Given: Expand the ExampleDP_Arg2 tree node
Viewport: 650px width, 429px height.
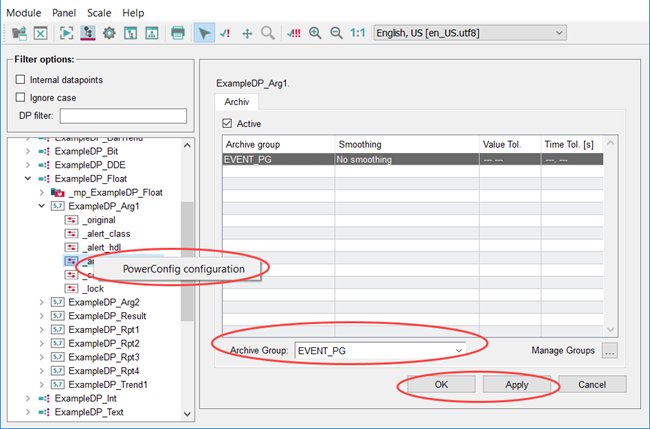Looking at the screenshot, I should coord(41,302).
